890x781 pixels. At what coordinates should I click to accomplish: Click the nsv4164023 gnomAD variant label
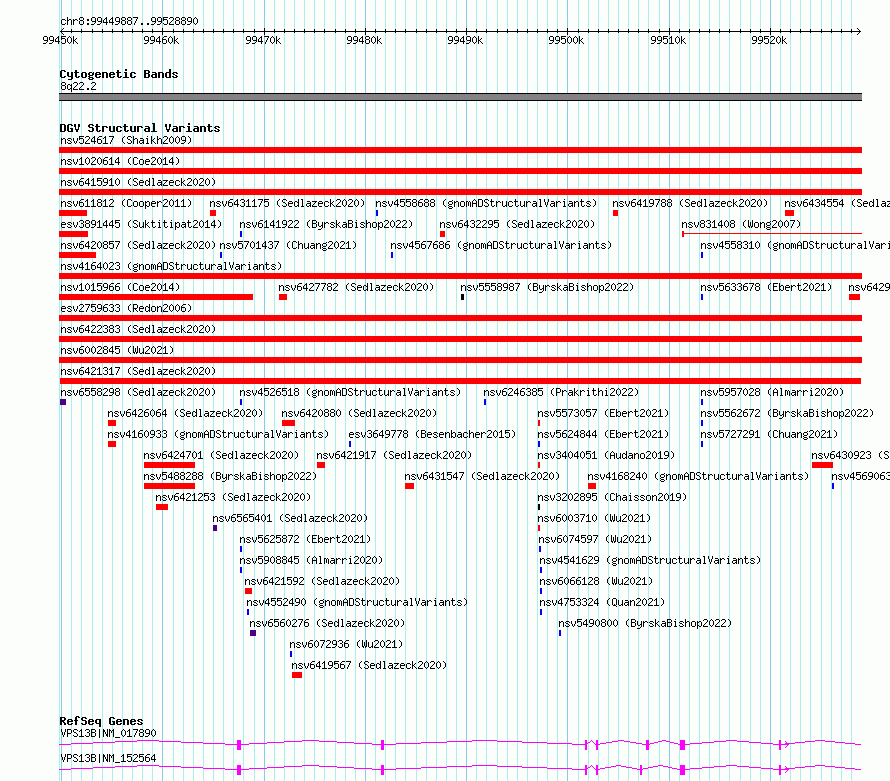(171, 266)
